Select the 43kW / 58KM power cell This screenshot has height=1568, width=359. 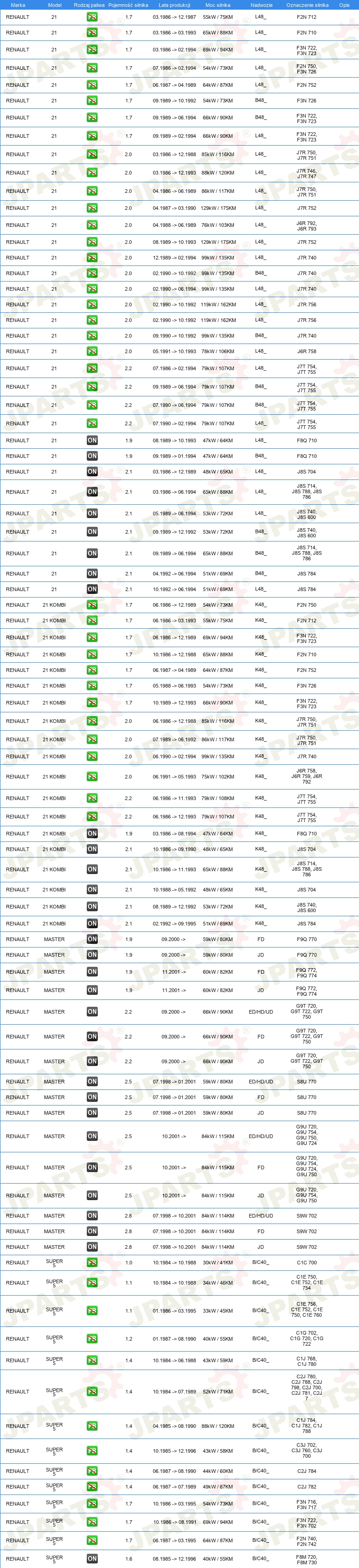point(218,1450)
